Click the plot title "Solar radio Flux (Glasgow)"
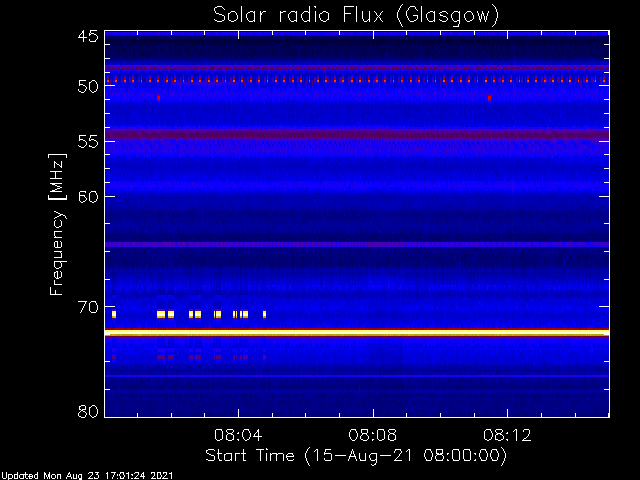 coord(356,15)
